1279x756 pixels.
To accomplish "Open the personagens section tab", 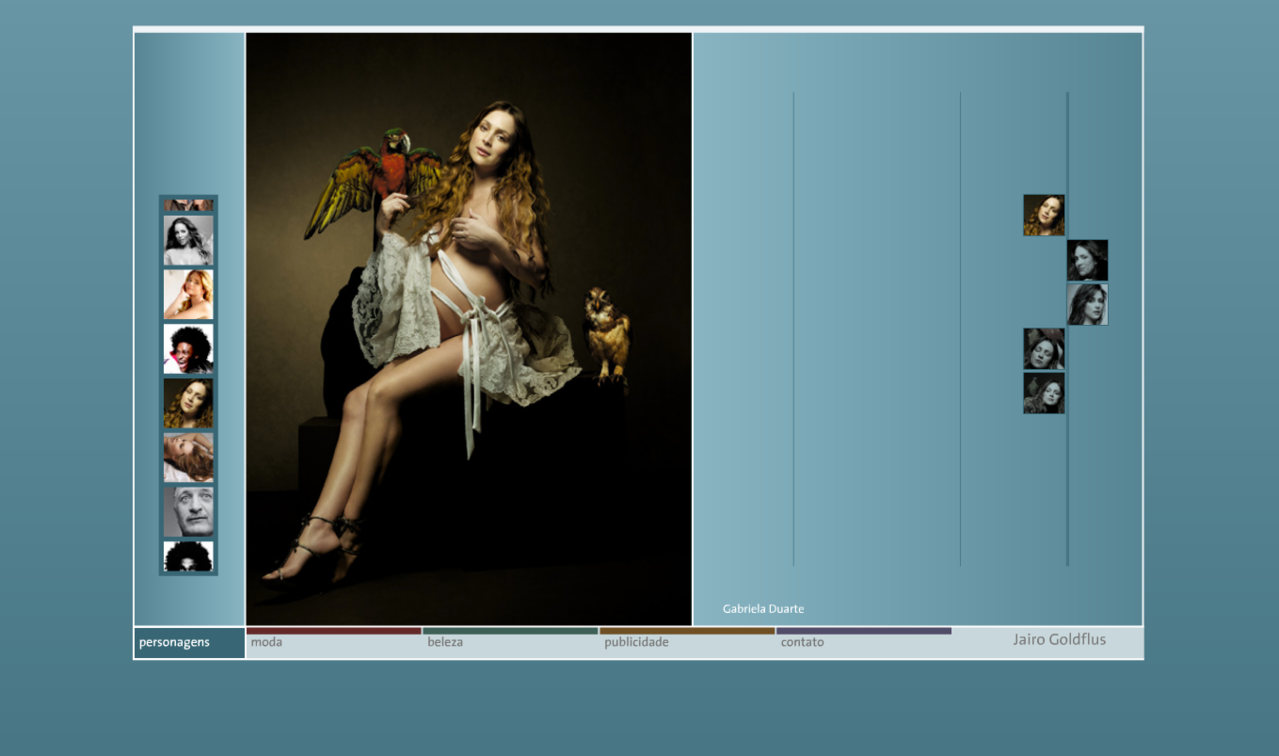I will (189, 643).
